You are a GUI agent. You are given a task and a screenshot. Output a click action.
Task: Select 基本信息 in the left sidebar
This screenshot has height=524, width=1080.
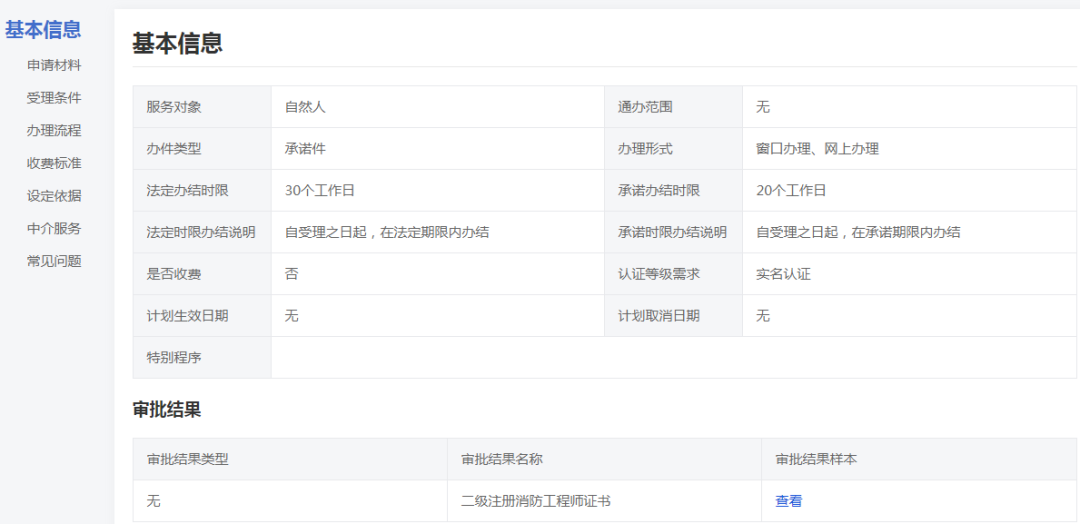point(43,30)
